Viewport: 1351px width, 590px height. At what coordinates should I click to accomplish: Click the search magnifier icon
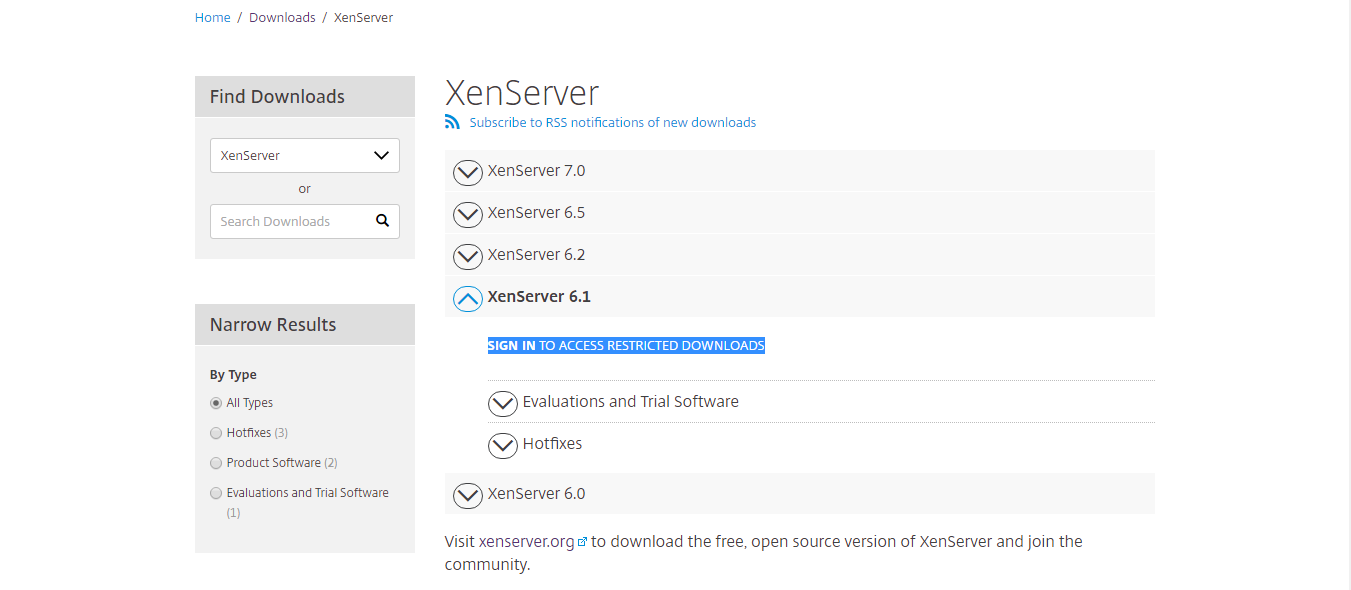(x=382, y=221)
